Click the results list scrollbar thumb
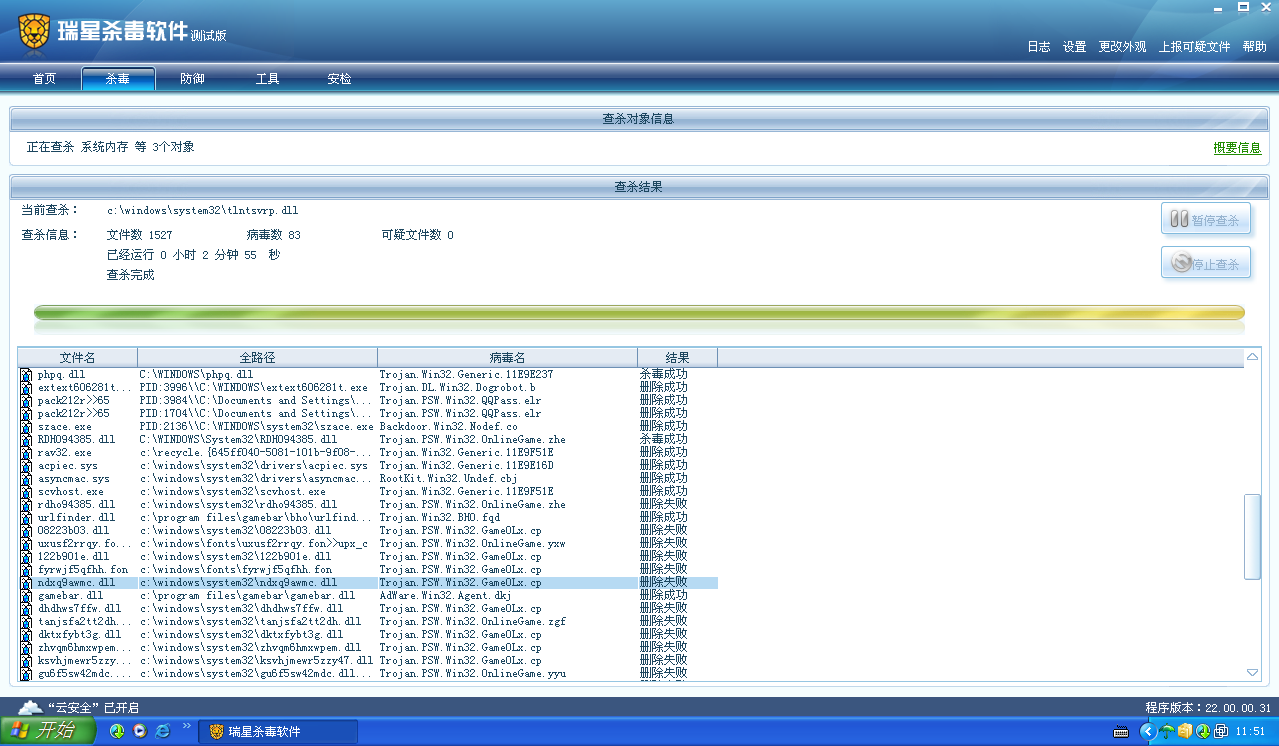1279x746 pixels. [x=1252, y=536]
